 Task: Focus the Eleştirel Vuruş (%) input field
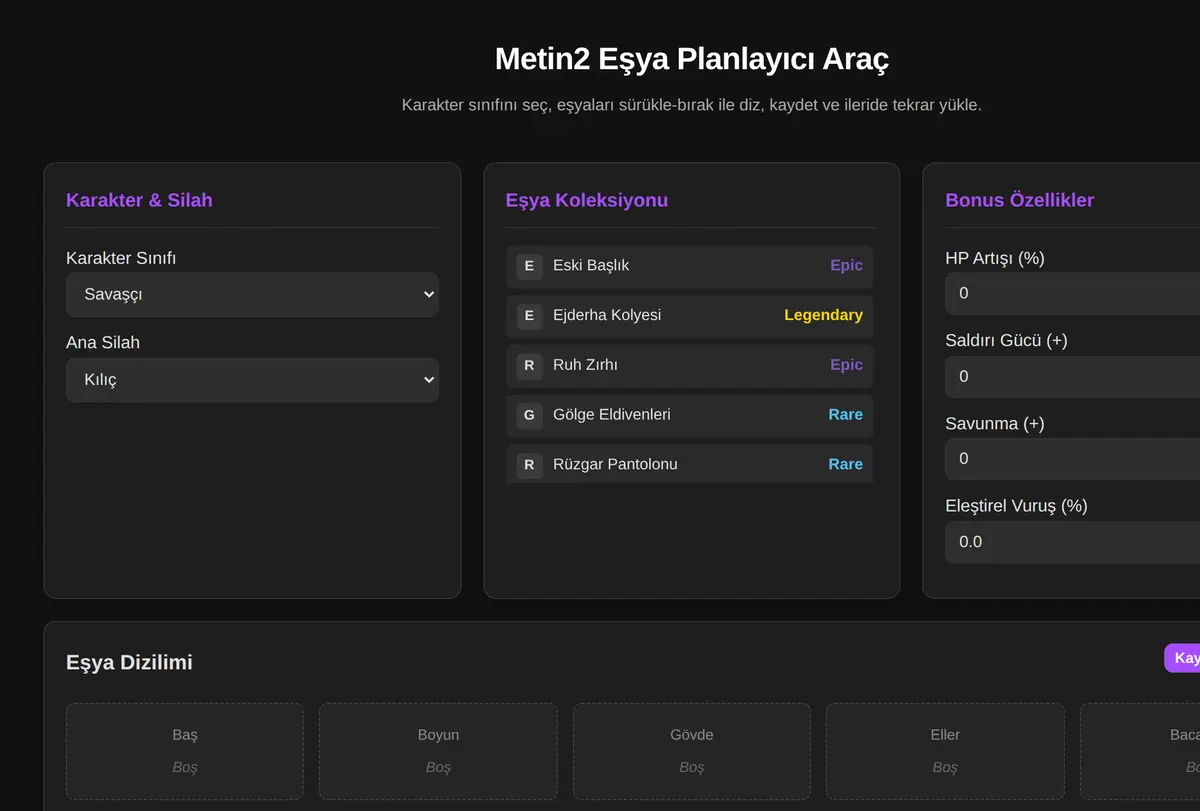coord(1072,541)
